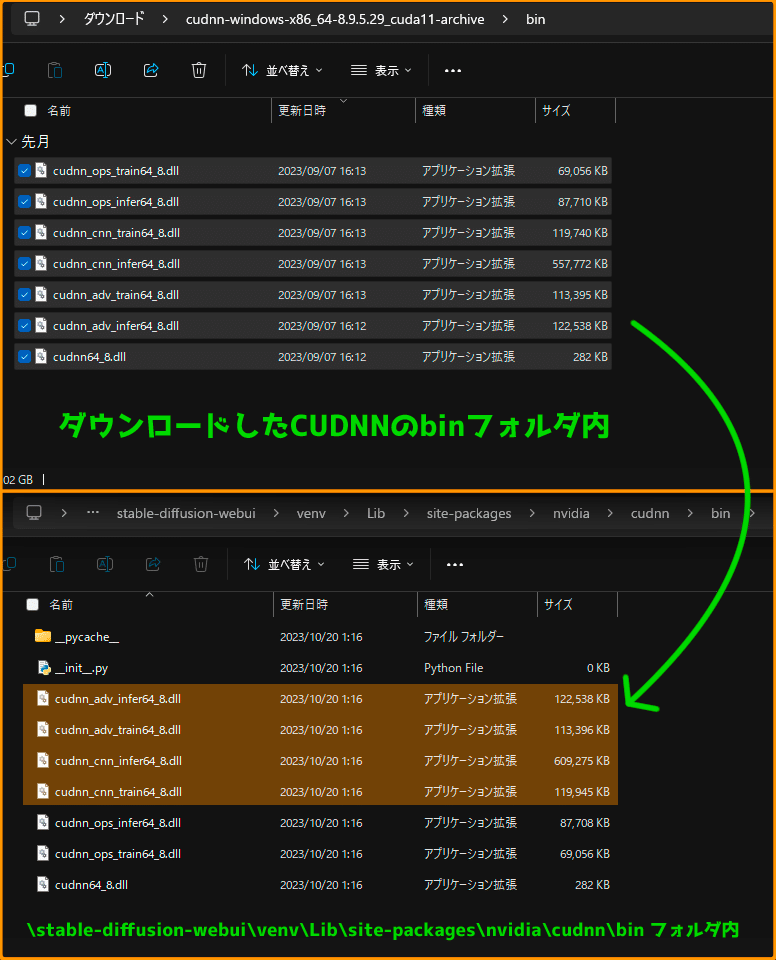This screenshot has width=776, height=960.
Task: Click the delete trash icon in the lower window toolbar
Action: point(201,564)
